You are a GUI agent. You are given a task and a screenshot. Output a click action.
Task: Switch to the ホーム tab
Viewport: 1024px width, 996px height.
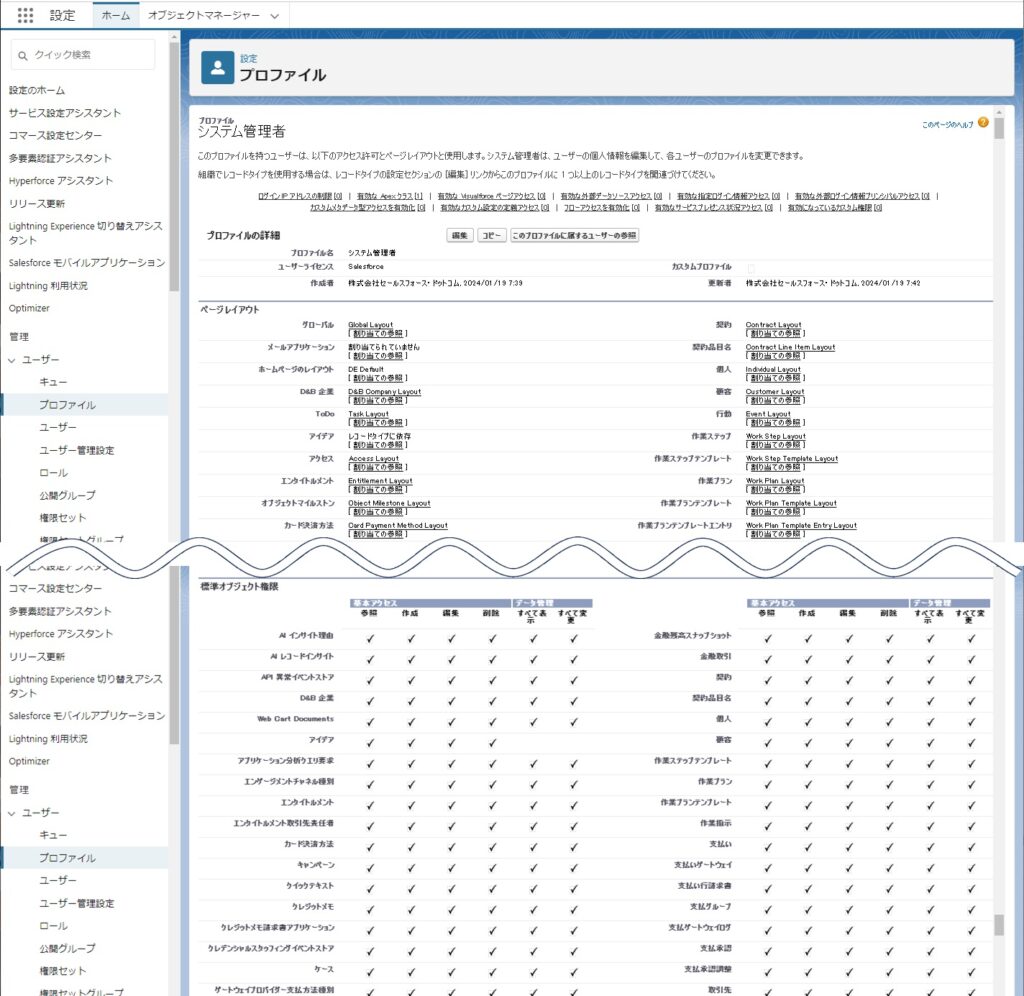click(116, 16)
